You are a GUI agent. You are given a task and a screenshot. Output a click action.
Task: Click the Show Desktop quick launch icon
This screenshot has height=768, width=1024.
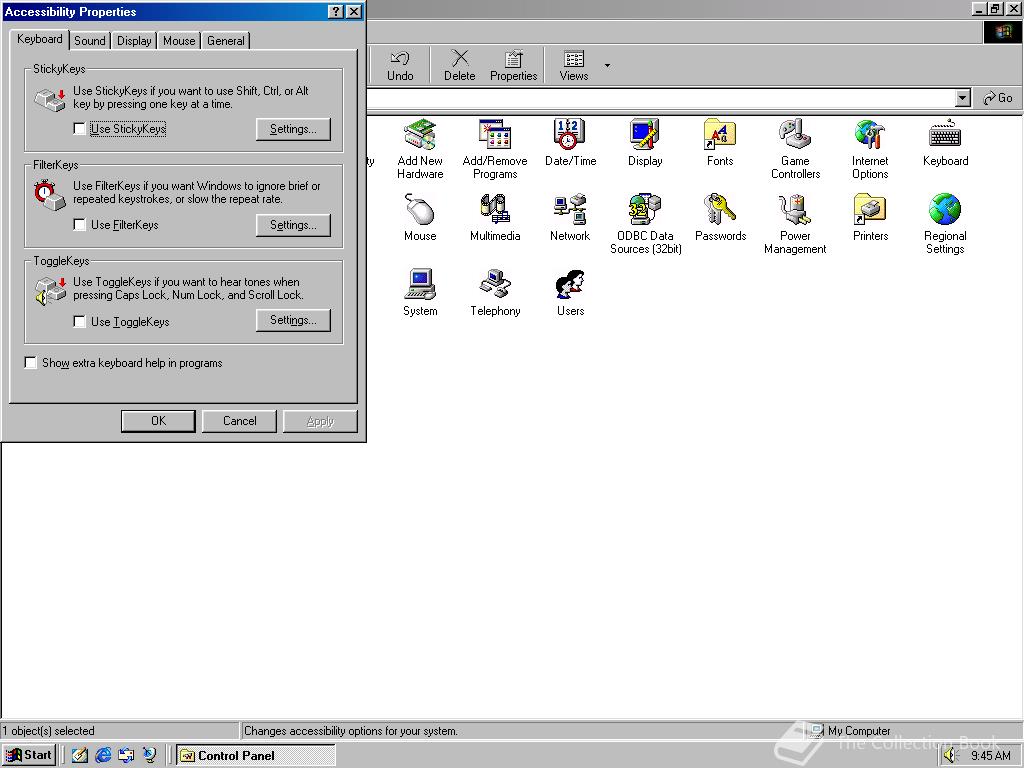point(80,756)
